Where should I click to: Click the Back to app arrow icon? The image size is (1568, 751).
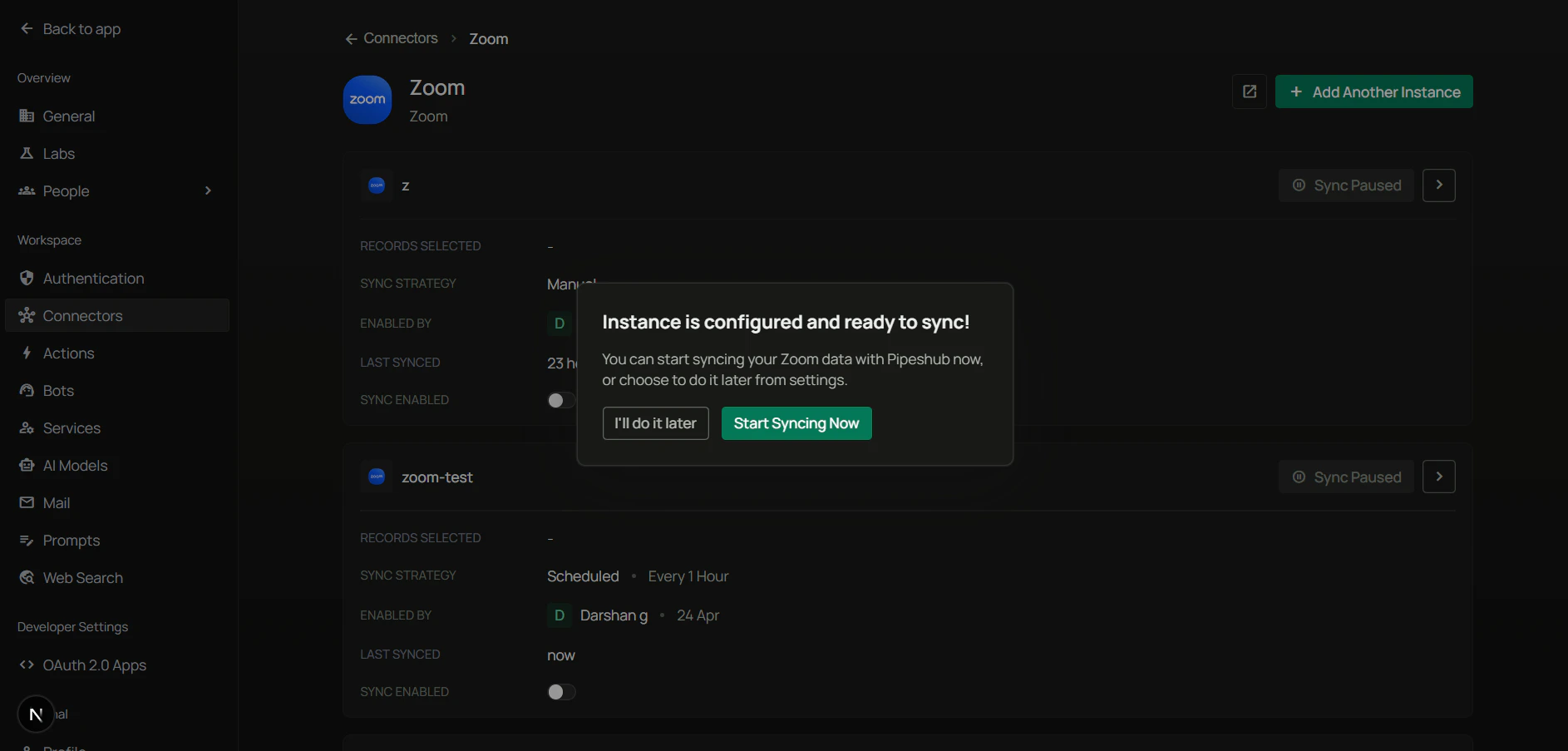click(27, 28)
